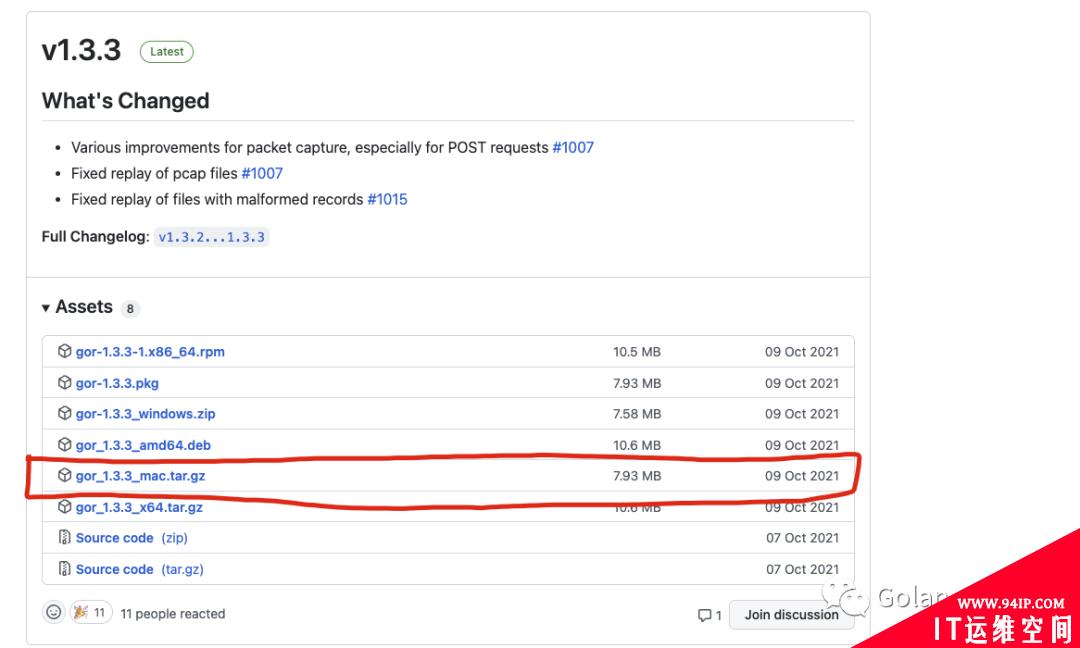Click the 7.58 MB size of windows.zip
Screen dimensions: 1080x648
click(636, 414)
